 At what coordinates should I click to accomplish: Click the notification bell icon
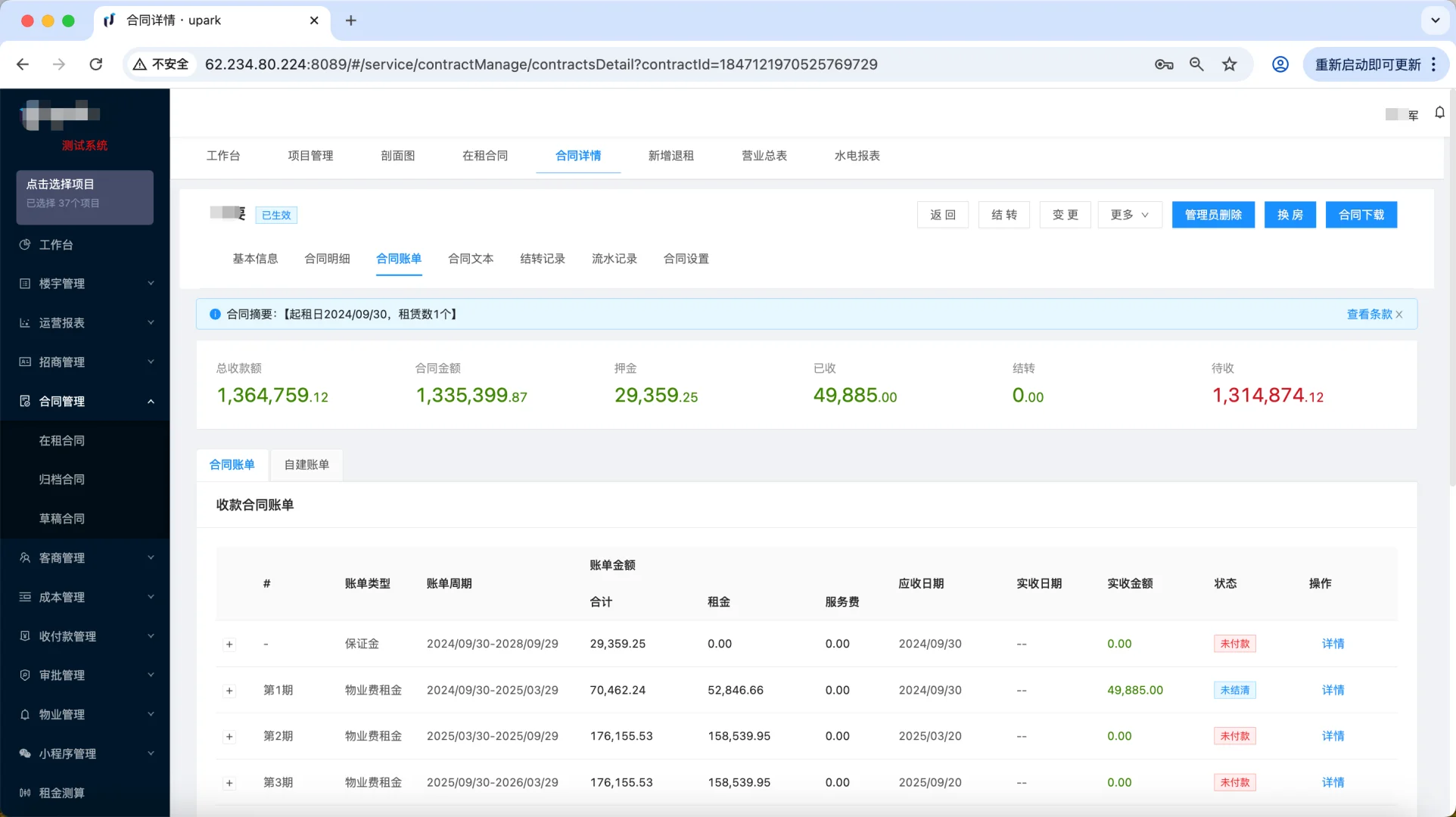click(x=1440, y=113)
